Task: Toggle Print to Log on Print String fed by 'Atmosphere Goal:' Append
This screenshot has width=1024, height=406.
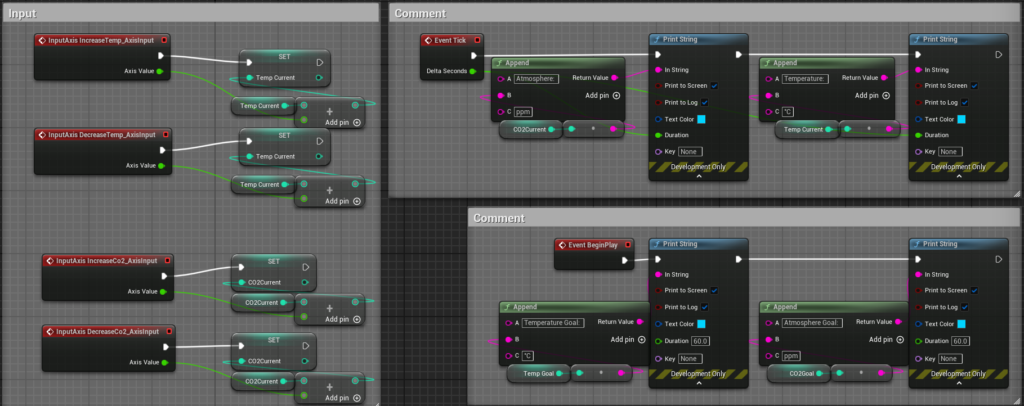Action: click(x=974, y=307)
